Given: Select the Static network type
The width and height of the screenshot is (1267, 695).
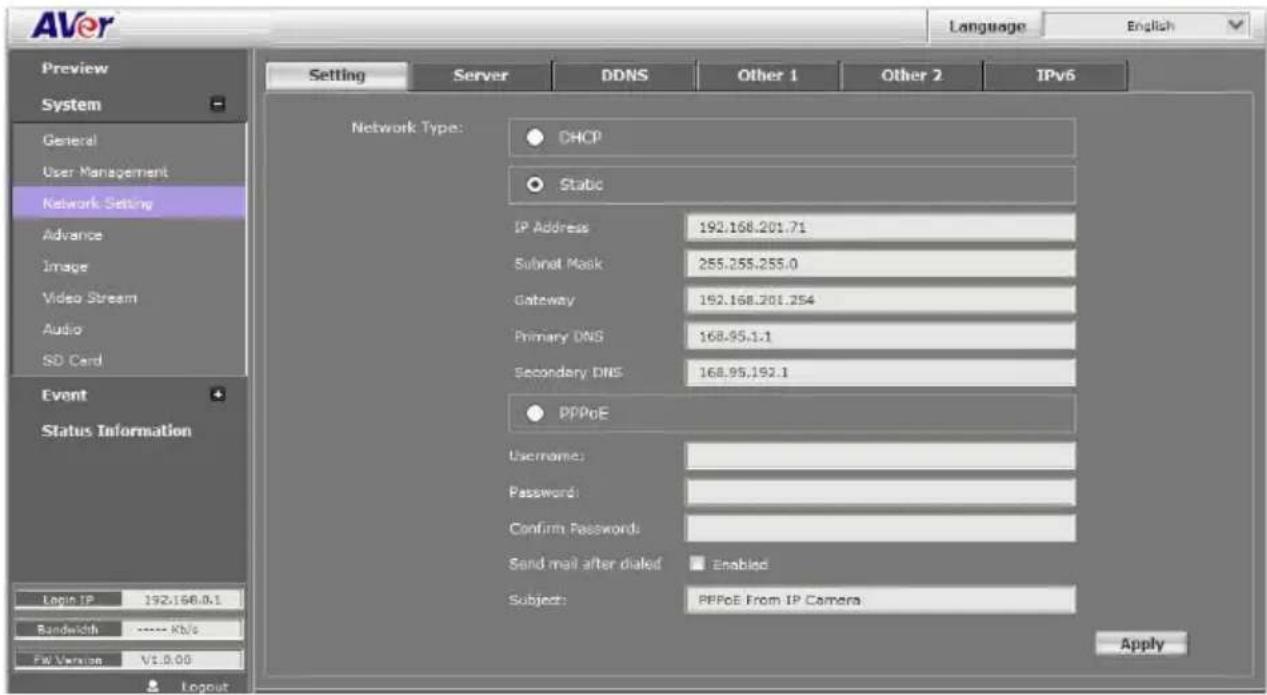Looking at the screenshot, I should pos(536,185).
